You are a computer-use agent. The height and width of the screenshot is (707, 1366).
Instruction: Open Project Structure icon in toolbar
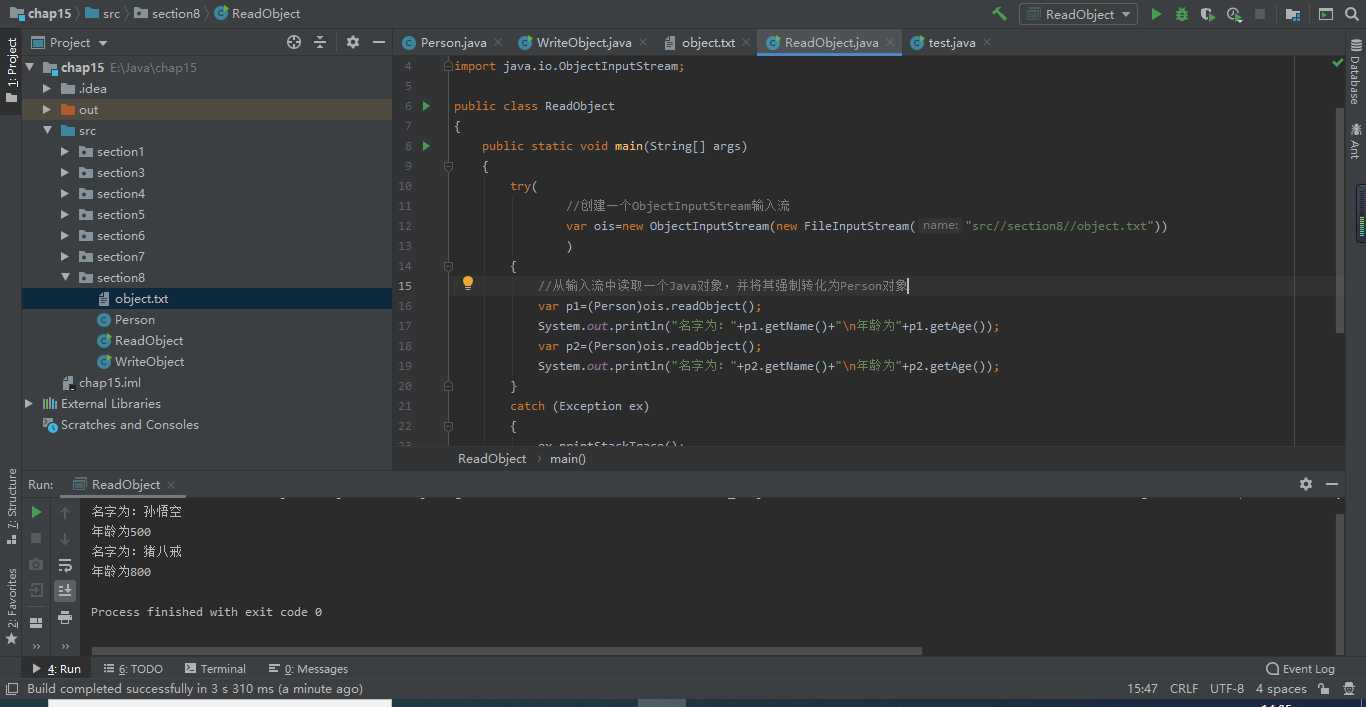(1293, 14)
